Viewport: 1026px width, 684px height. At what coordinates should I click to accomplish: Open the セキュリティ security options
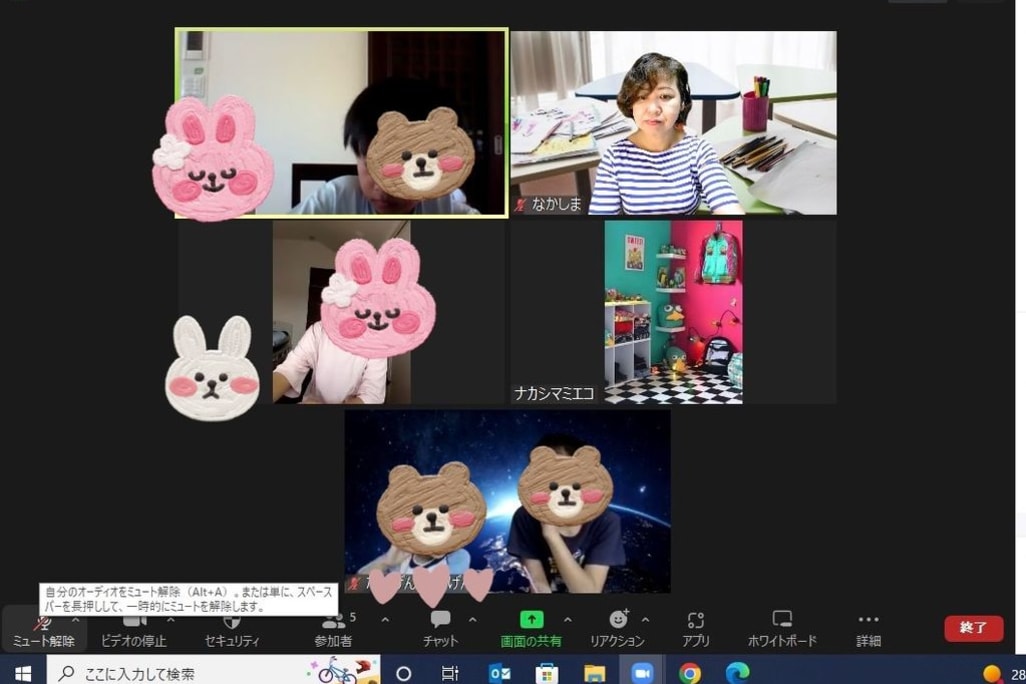[x=232, y=630]
